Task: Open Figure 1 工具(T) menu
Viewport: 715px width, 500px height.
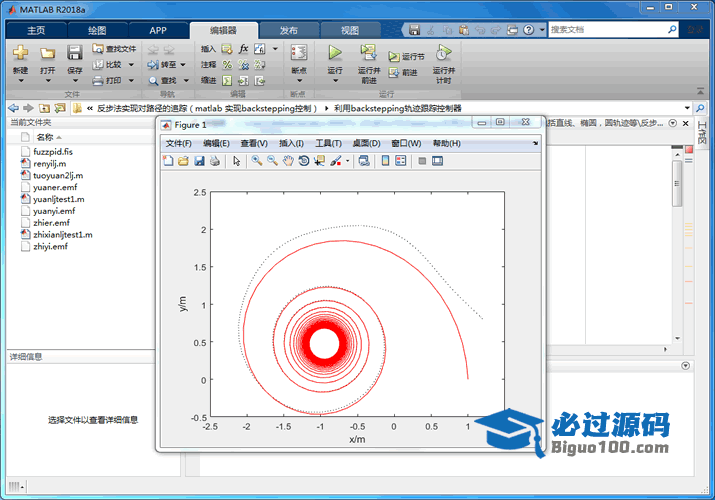Action: 328,144
